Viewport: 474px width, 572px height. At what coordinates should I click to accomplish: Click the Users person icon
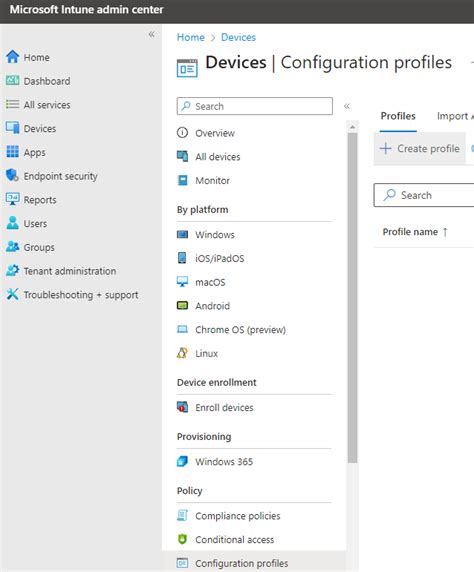12,223
